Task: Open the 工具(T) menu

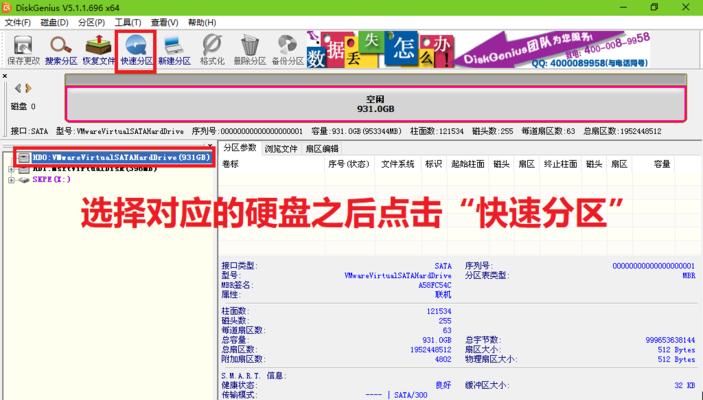Action: click(128, 22)
